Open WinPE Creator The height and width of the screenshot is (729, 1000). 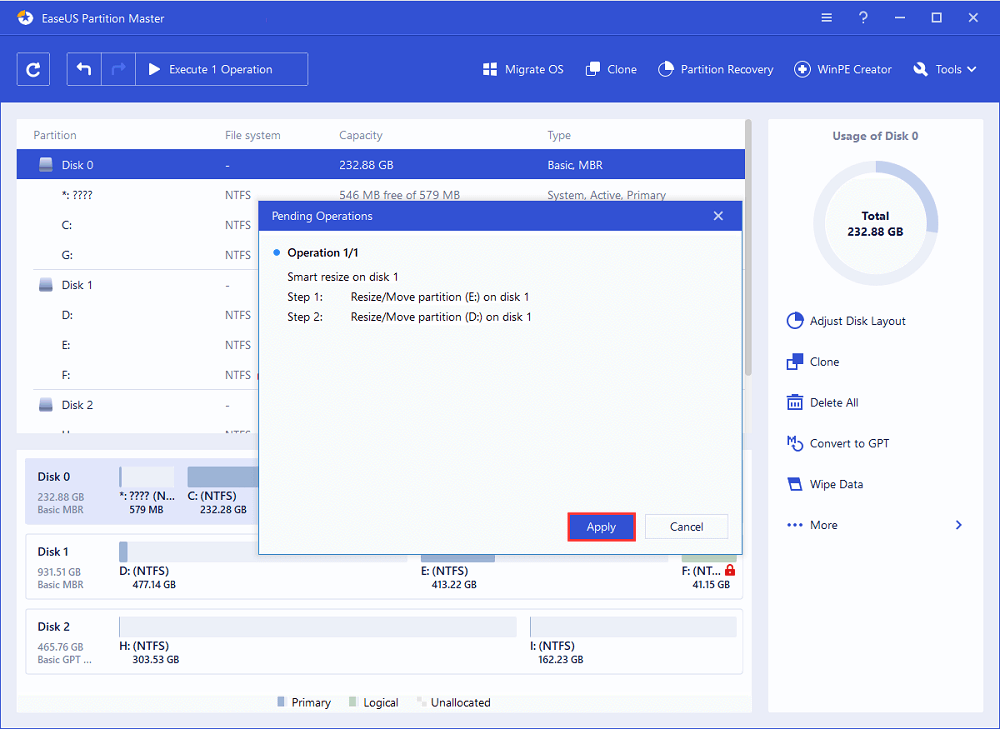pyautogui.click(x=842, y=70)
